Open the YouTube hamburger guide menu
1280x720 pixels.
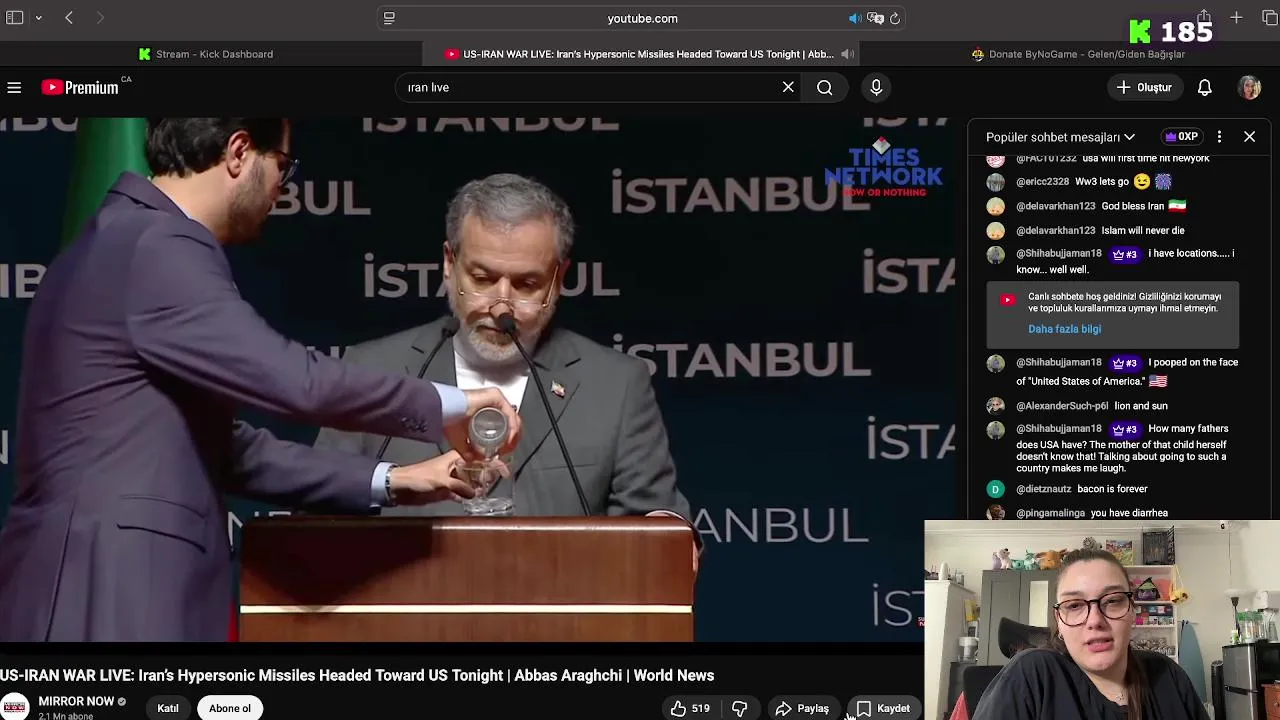[14, 88]
